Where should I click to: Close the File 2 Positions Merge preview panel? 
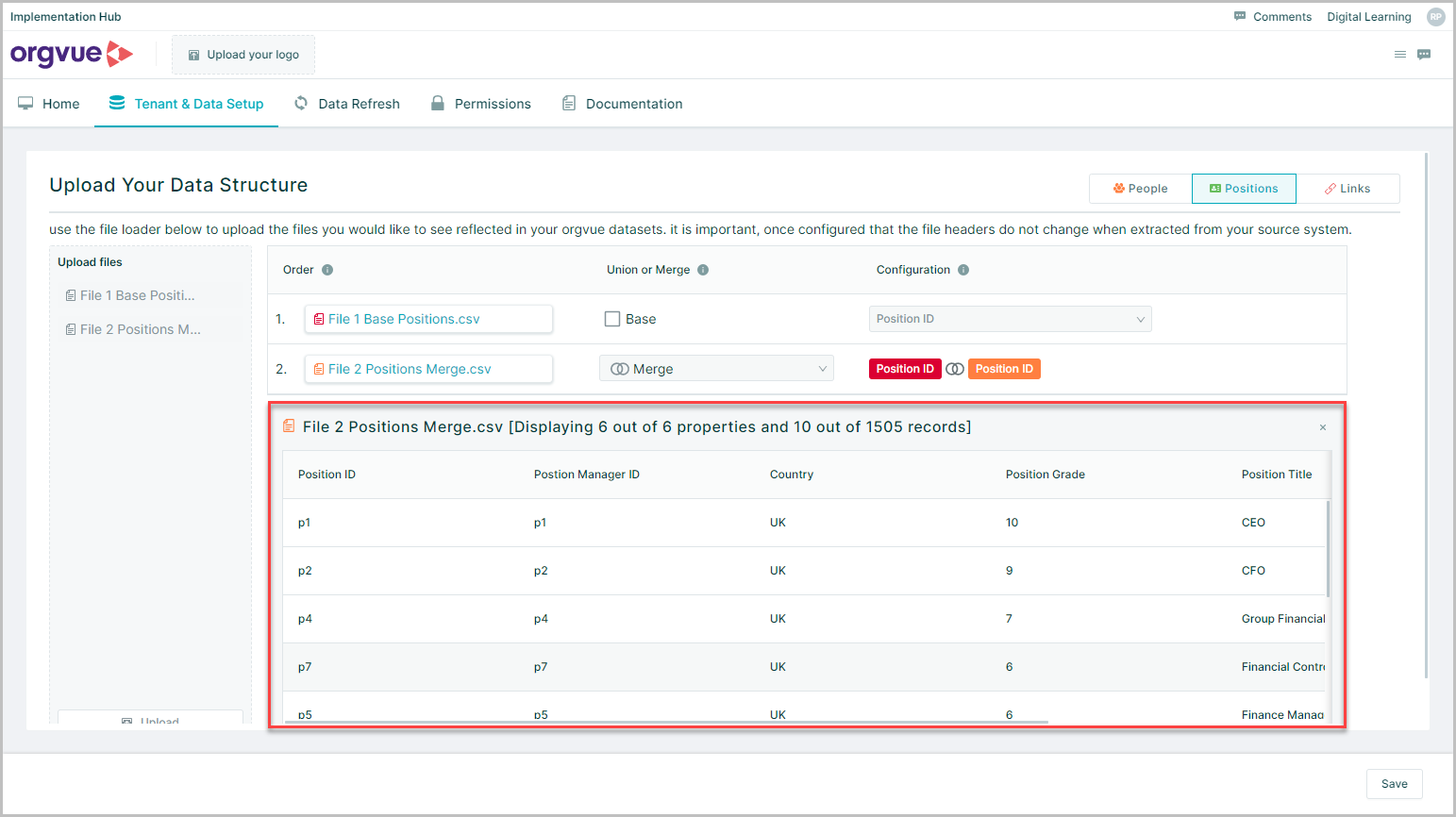(1323, 427)
